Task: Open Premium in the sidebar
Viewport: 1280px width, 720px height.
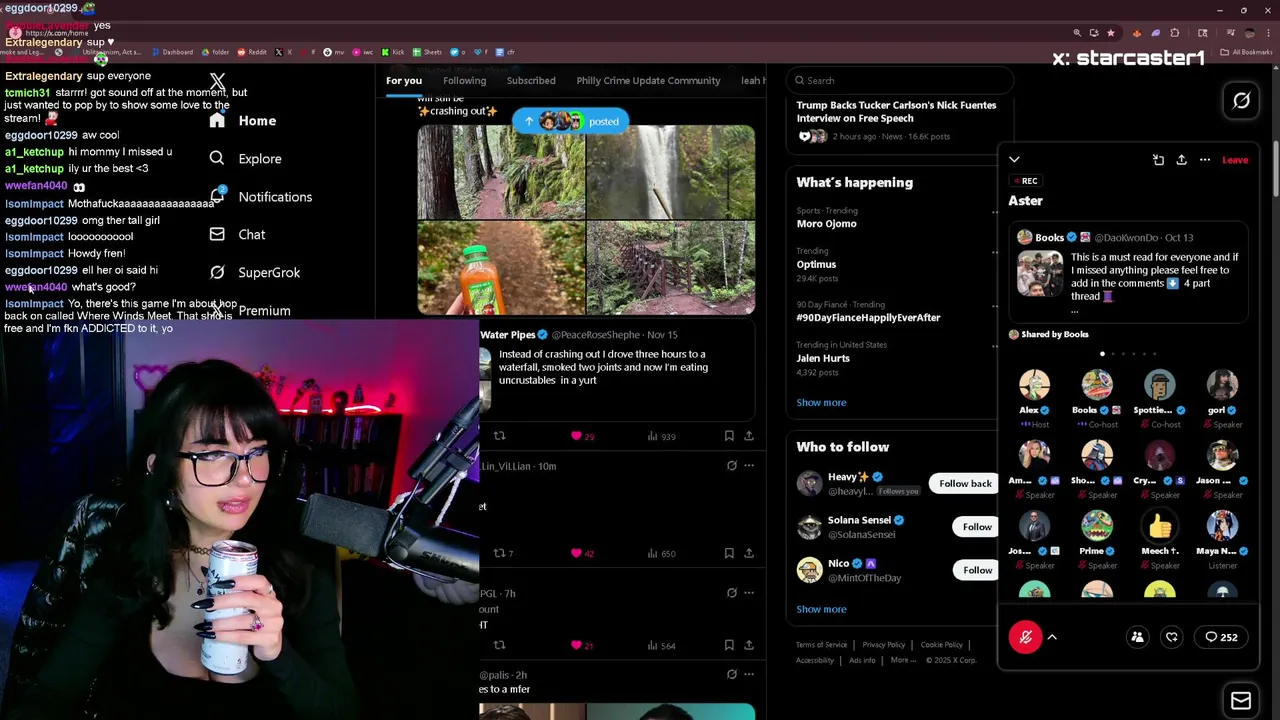Action: coord(264,310)
